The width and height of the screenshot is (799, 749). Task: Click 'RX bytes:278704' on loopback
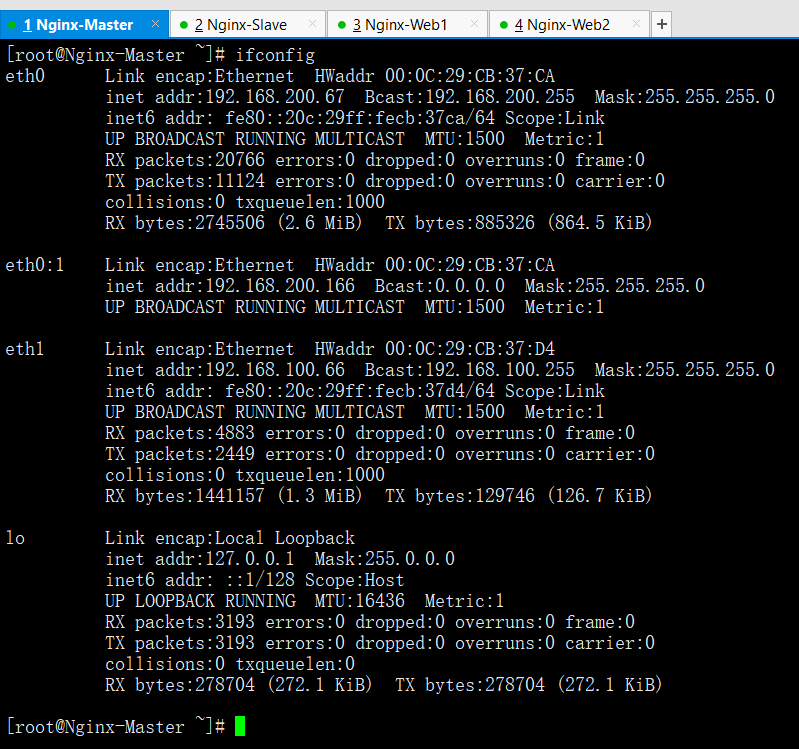180,685
